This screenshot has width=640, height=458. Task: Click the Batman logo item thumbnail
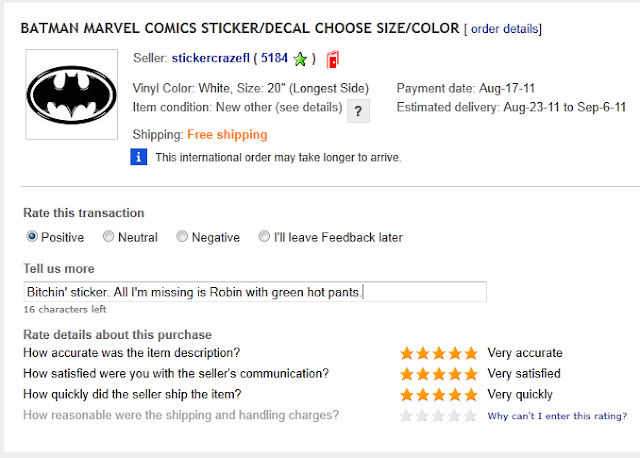(71, 95)
